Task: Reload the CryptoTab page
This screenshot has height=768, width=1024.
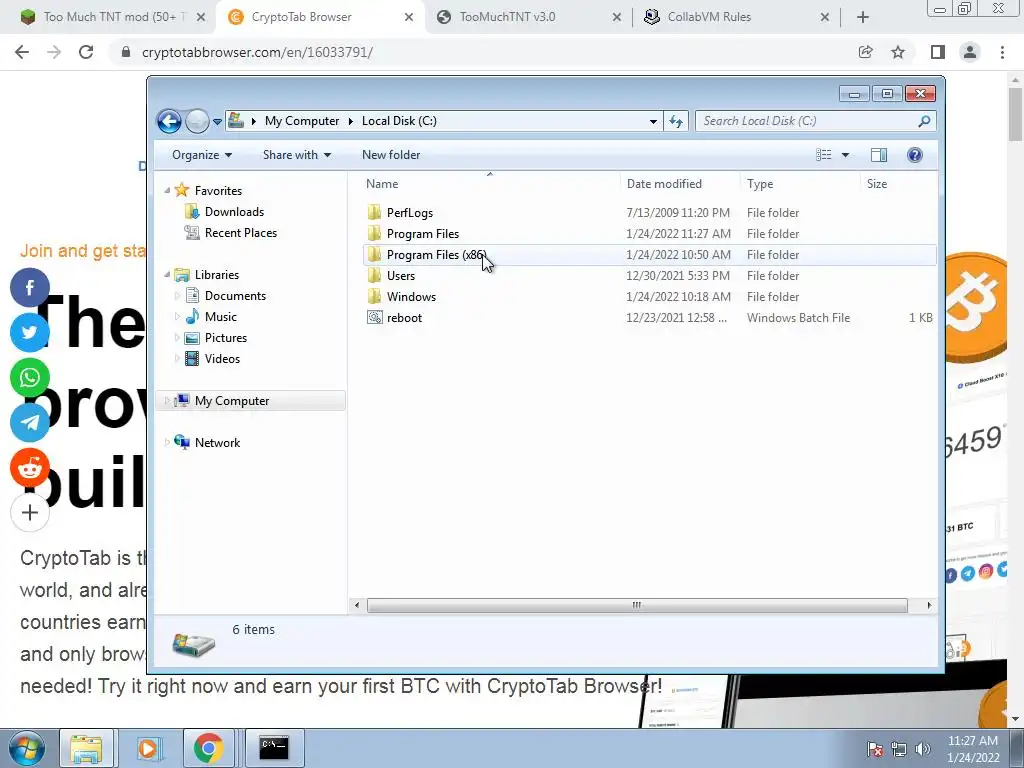Action: point(86,52)
